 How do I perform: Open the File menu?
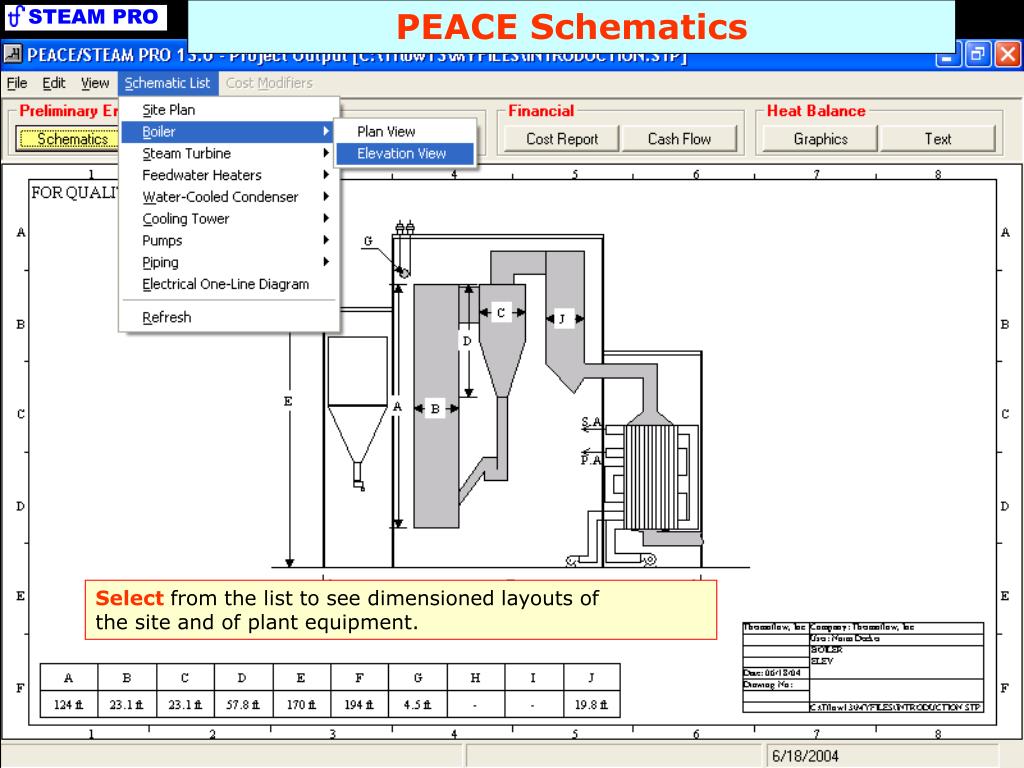(17, 83)
